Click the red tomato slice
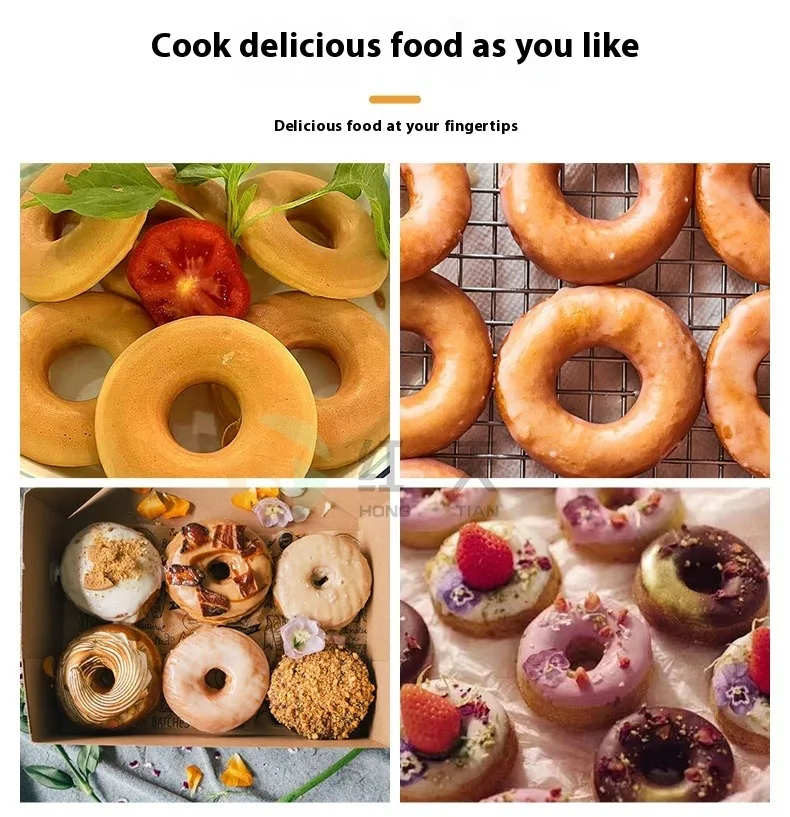The image size is (790, 817). (189, 270)
